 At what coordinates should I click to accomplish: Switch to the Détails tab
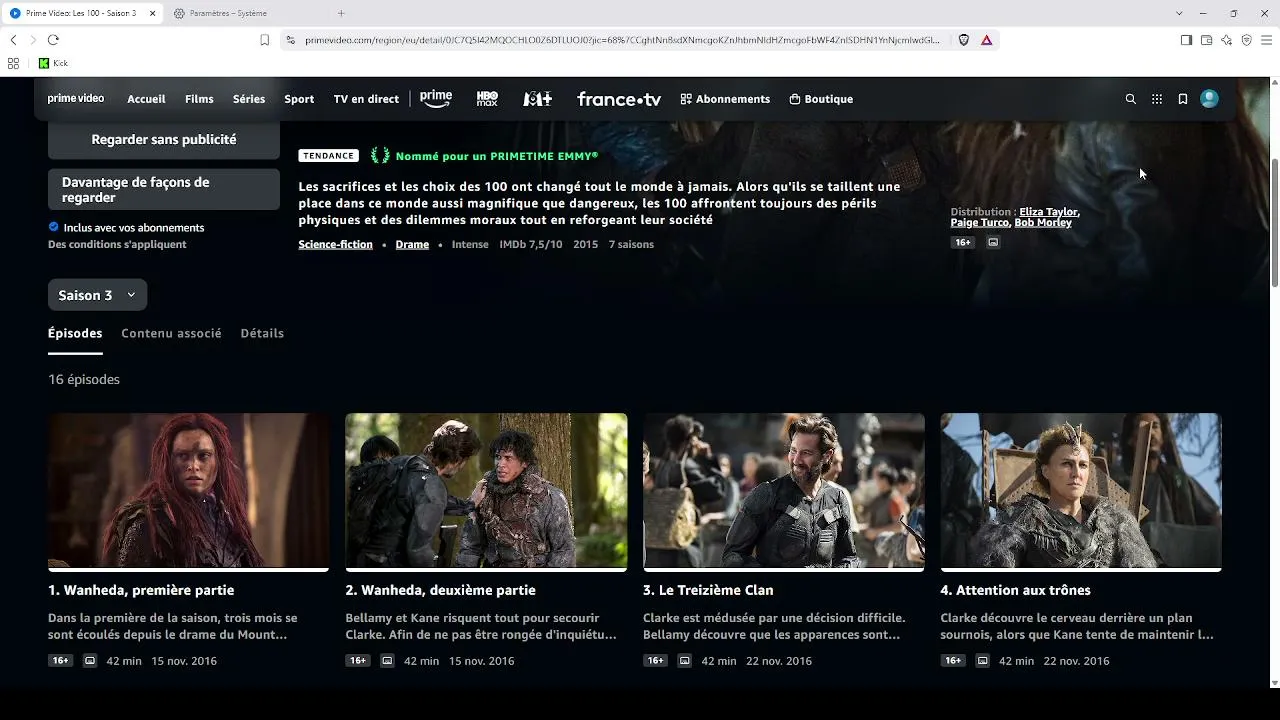(262, 333)
